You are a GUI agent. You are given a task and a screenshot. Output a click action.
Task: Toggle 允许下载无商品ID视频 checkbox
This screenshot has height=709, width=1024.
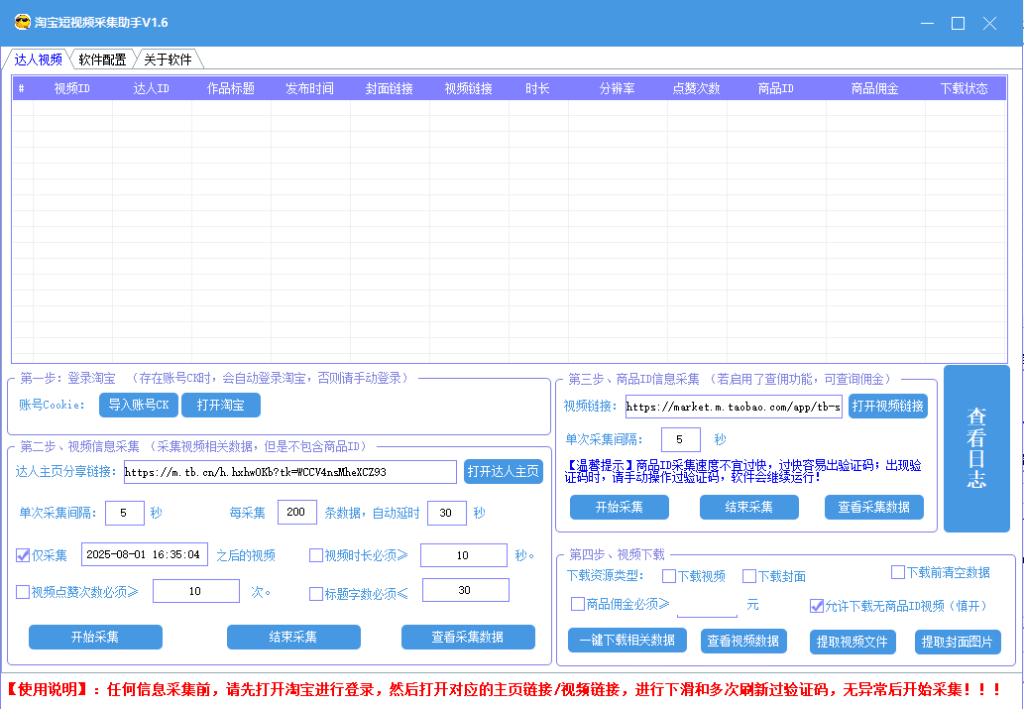click(816, 605)
